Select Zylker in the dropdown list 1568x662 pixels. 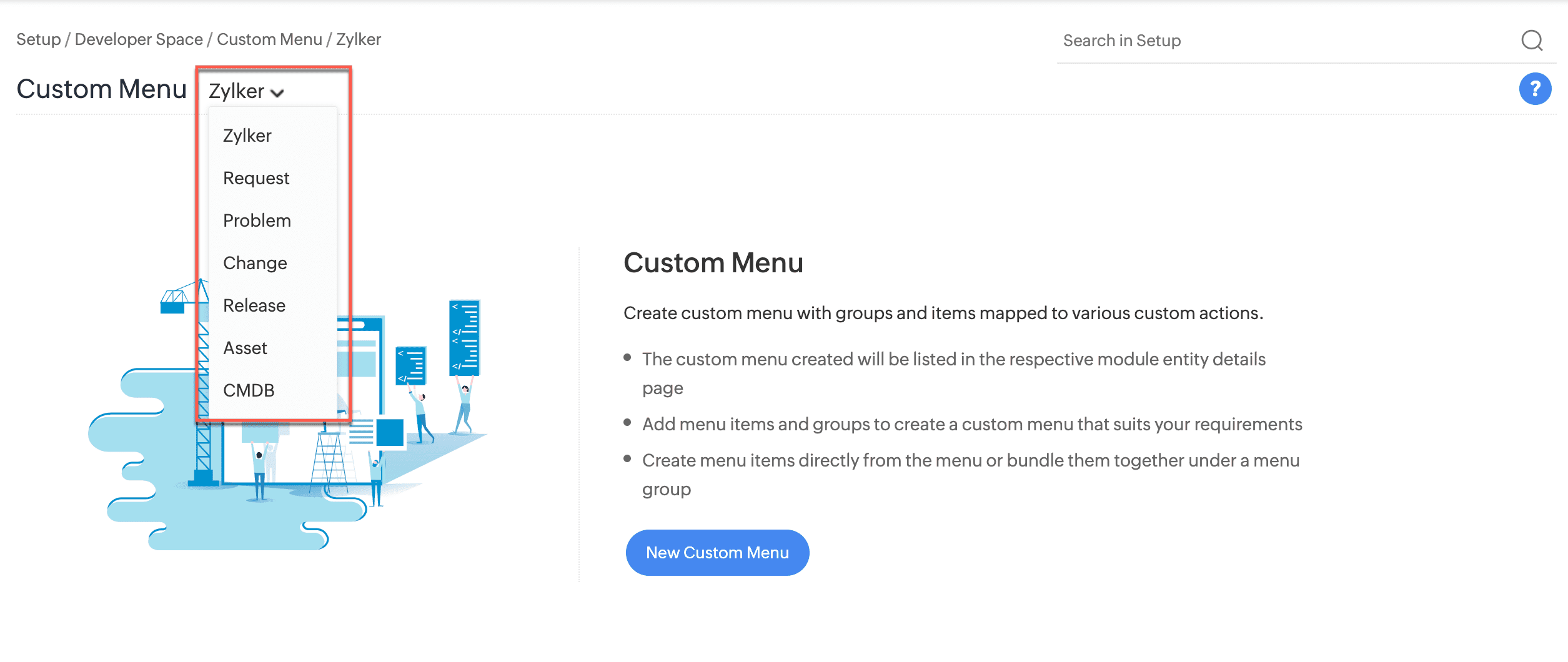(x=247, y=136)
